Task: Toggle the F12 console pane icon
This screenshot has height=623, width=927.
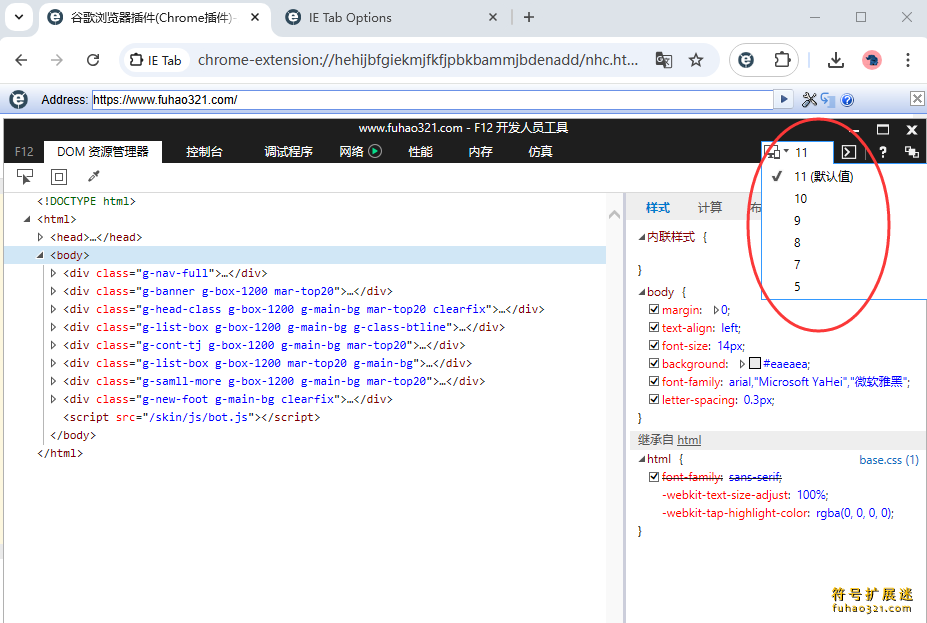Action: [x=849, y=152]
